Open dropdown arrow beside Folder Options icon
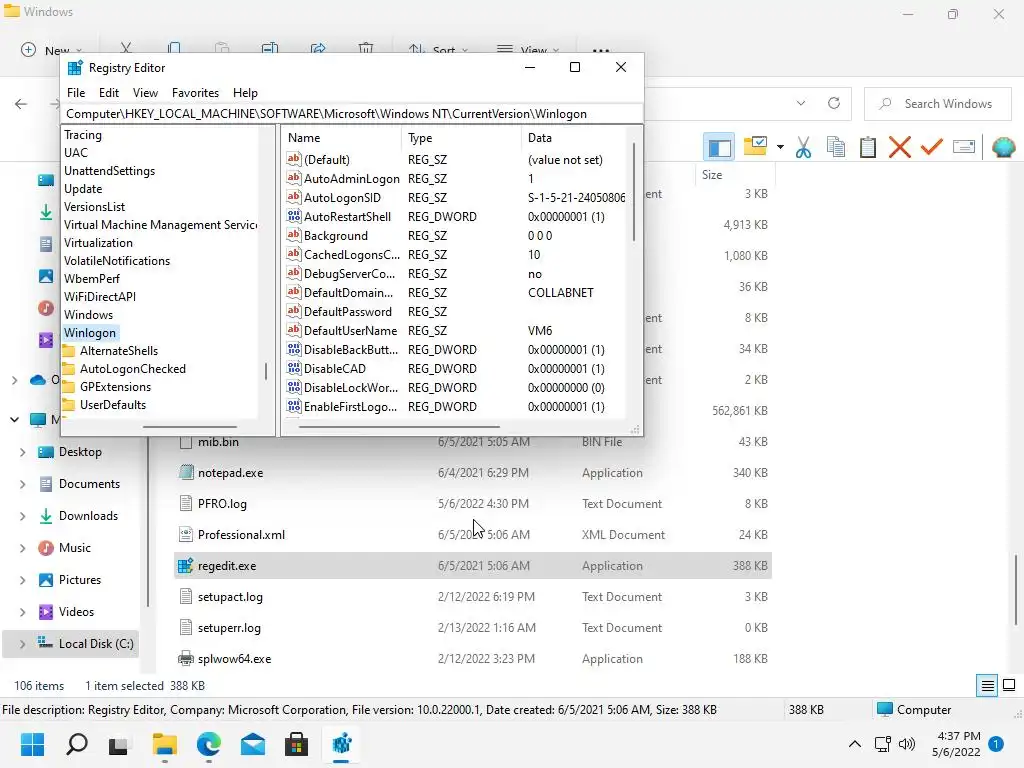The width and height of the screenshot is (1024, 768). [780, 147]
